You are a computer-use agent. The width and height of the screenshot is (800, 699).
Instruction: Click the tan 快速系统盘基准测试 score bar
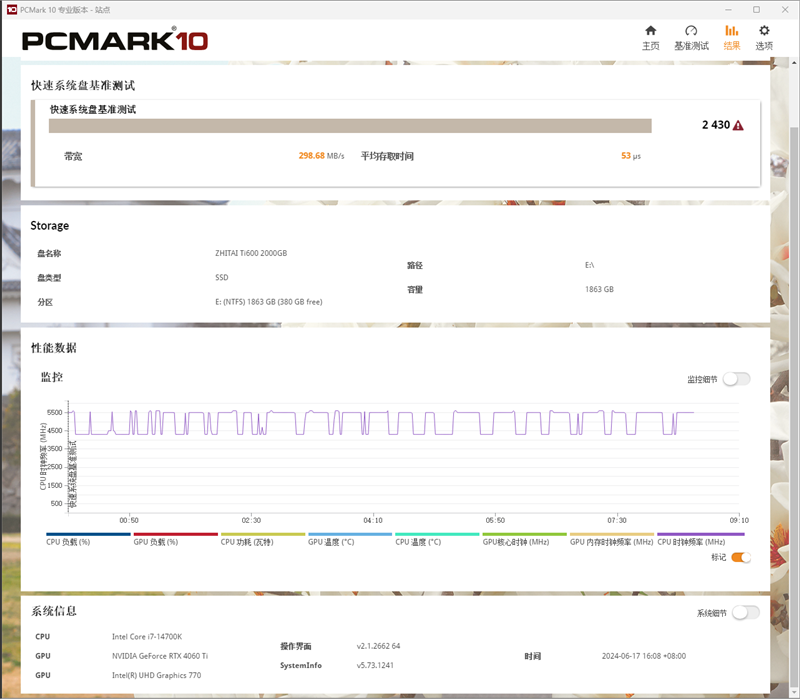click(x=350, y=126)
